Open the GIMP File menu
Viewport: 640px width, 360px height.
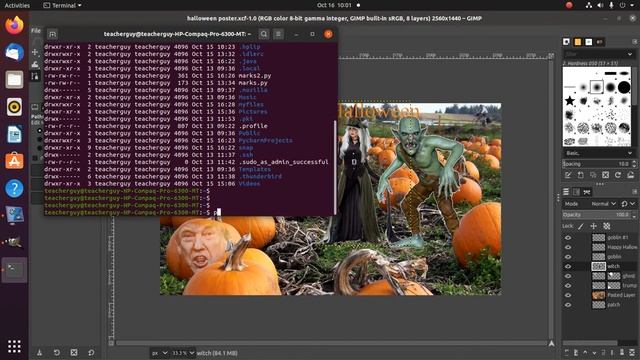[36, 31]
